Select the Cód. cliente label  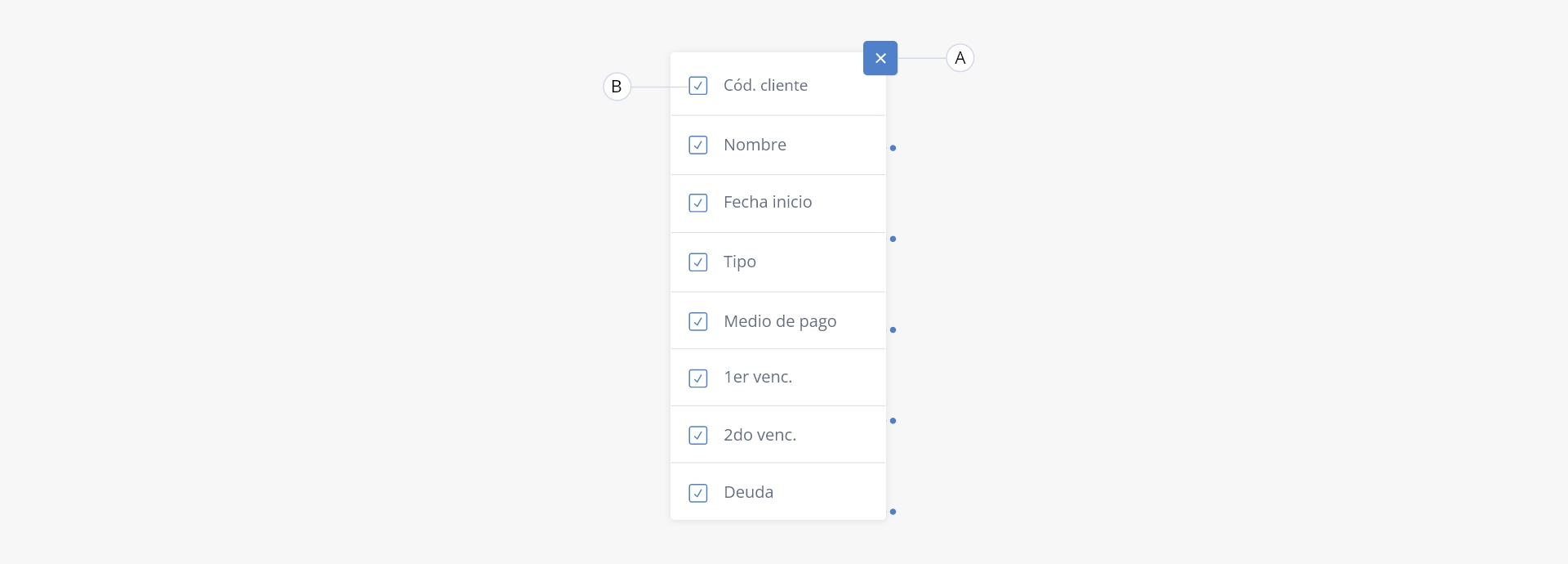click(765, 85)
